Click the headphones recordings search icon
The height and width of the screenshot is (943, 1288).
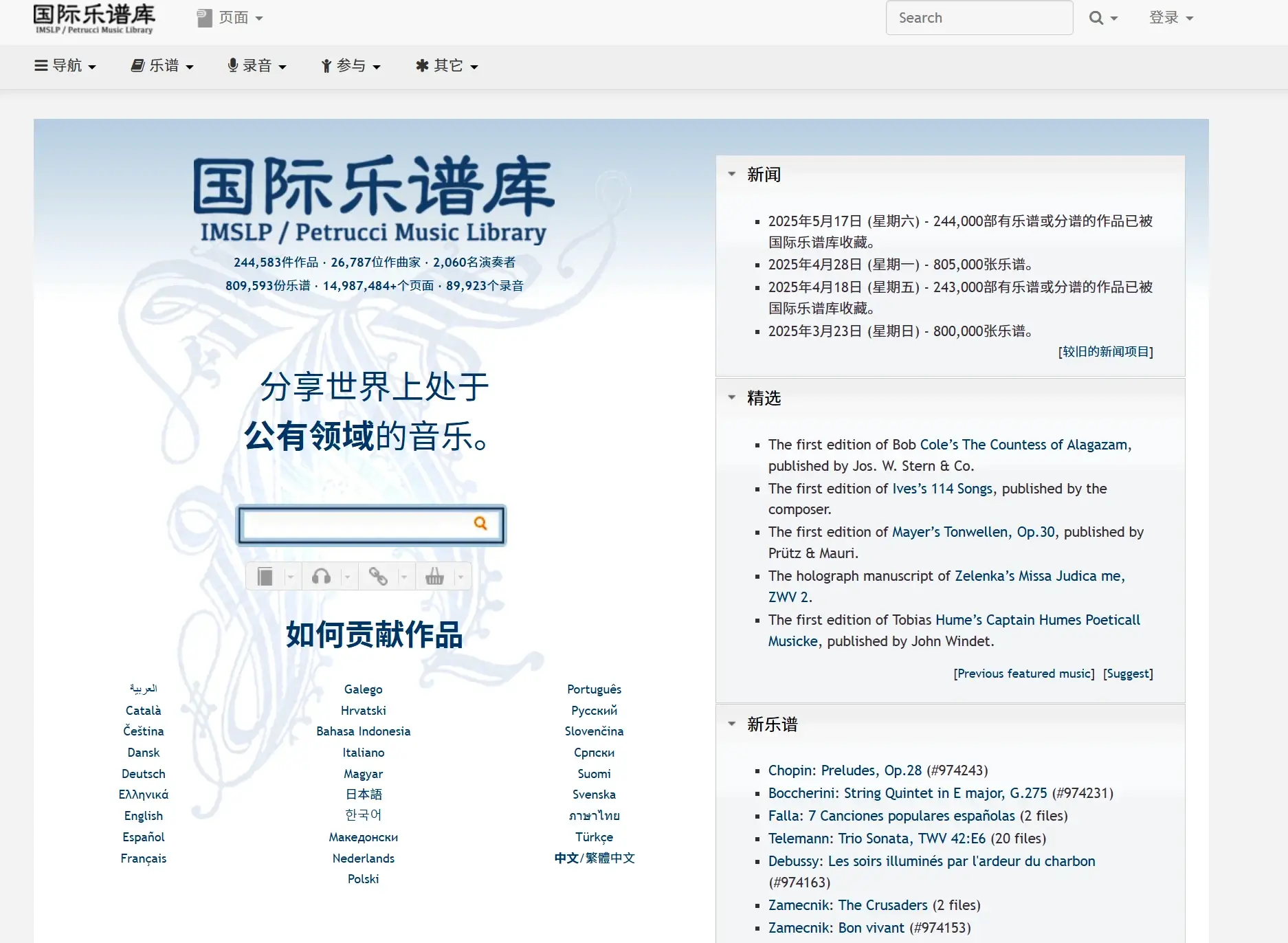pos(321,576)
